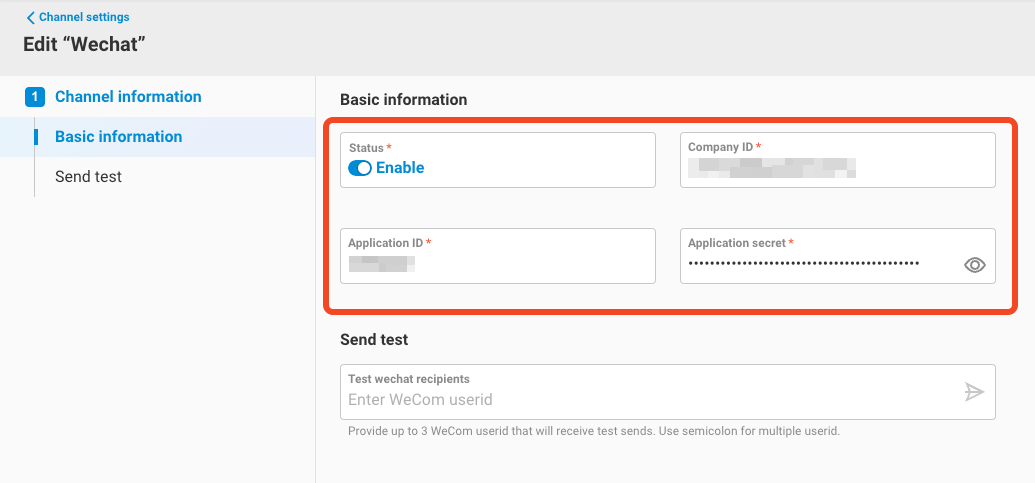Switch to Send test in the sidebar

88,177
